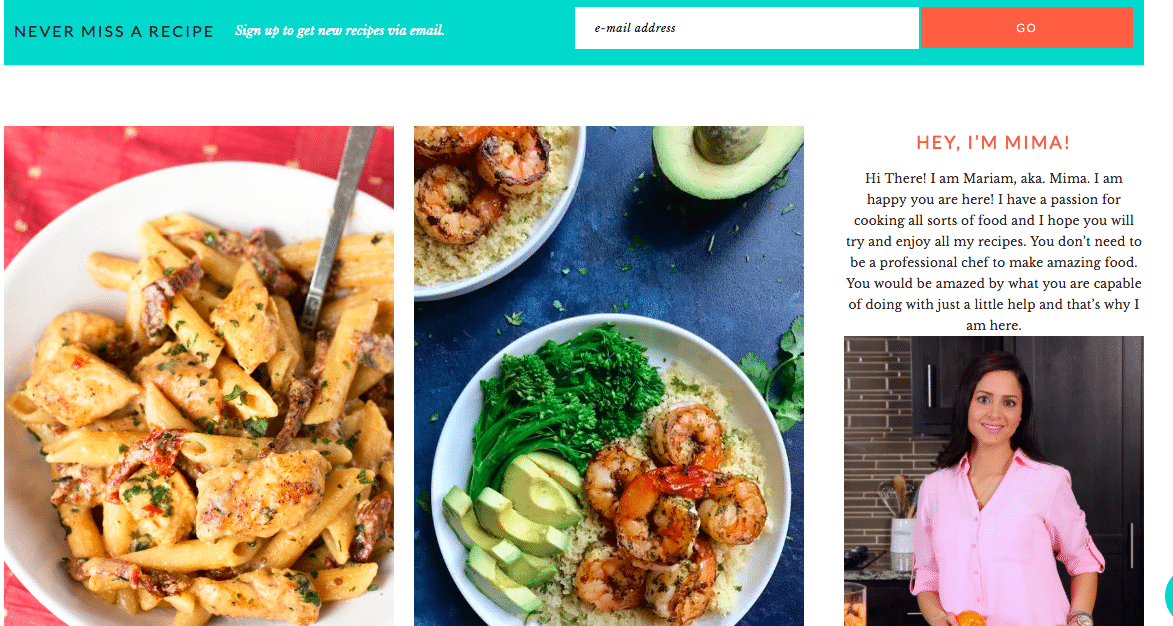Click Mima's portrait photo in the pink shirt

(993, 481)
